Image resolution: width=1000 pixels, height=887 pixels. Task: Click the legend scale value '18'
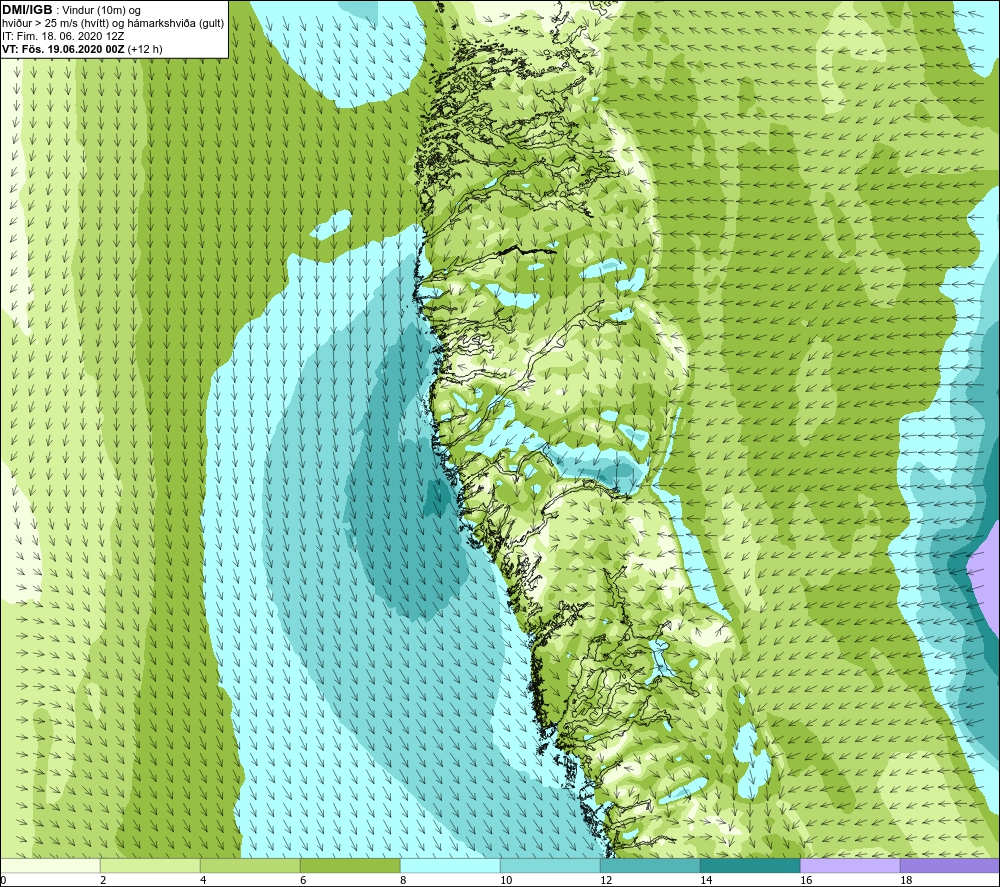click(906, 881)
